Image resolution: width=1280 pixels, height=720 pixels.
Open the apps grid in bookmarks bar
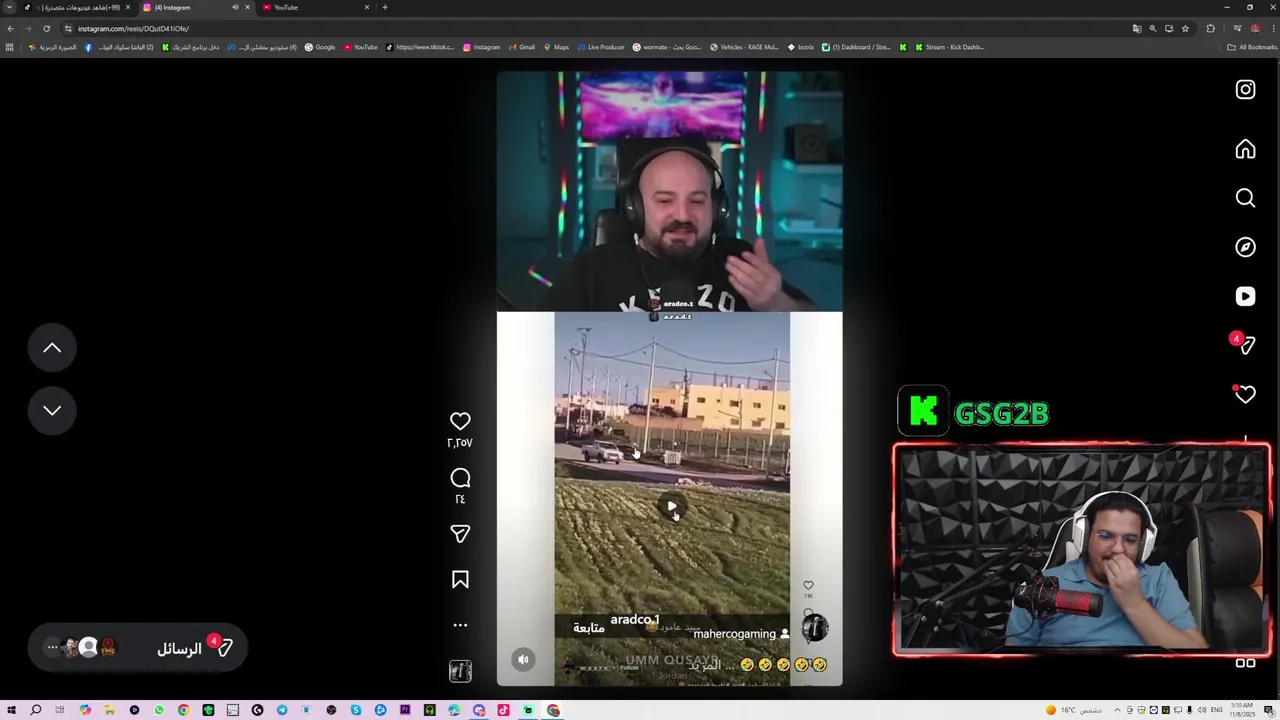coord(9,47)
